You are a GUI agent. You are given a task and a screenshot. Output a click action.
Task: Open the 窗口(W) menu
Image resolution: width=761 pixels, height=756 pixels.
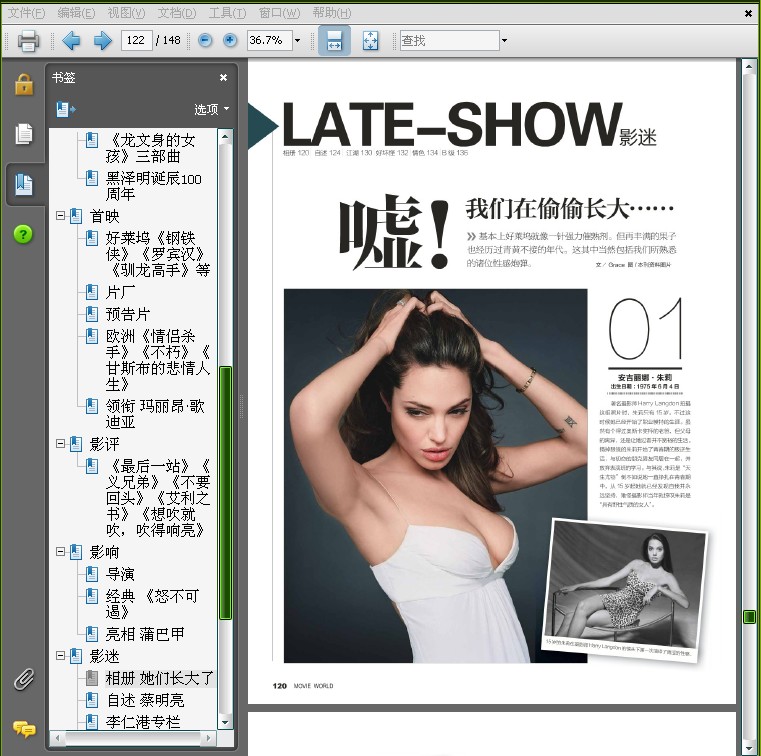pos(280,13)
